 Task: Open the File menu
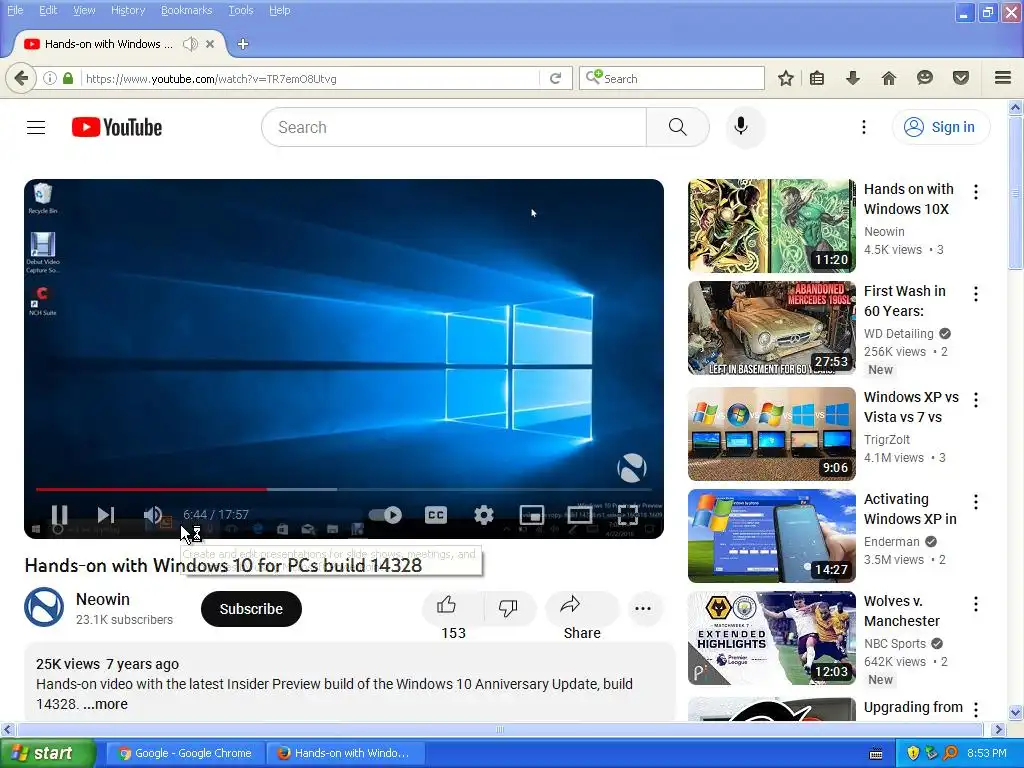pyautogui.click(x=15, y=10)
